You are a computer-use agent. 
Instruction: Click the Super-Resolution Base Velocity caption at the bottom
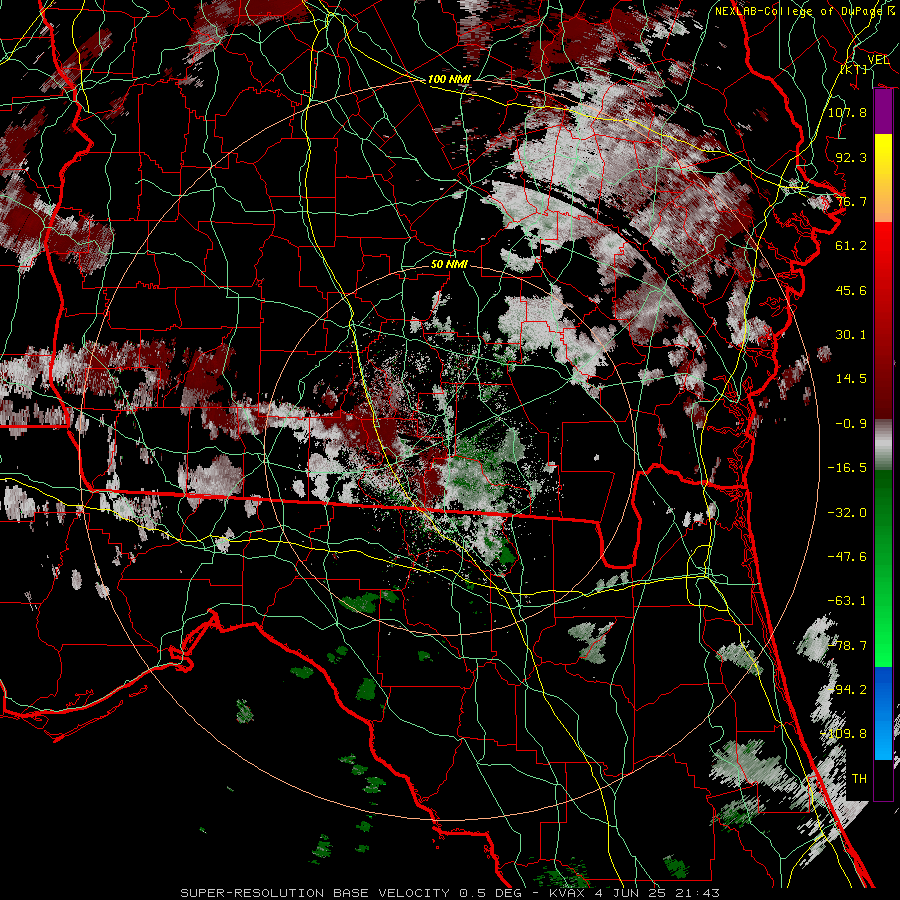449,893
